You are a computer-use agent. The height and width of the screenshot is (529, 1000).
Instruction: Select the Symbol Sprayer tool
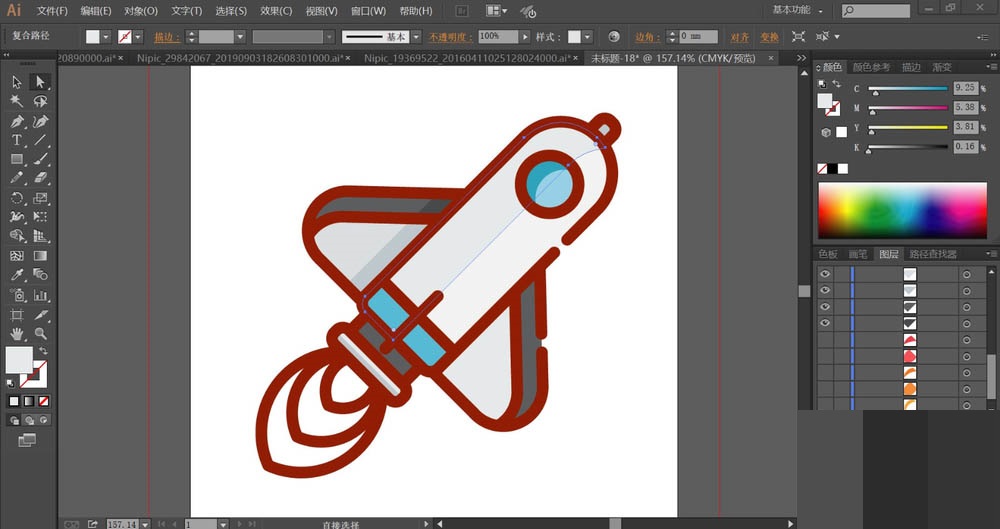pos(17,295)
